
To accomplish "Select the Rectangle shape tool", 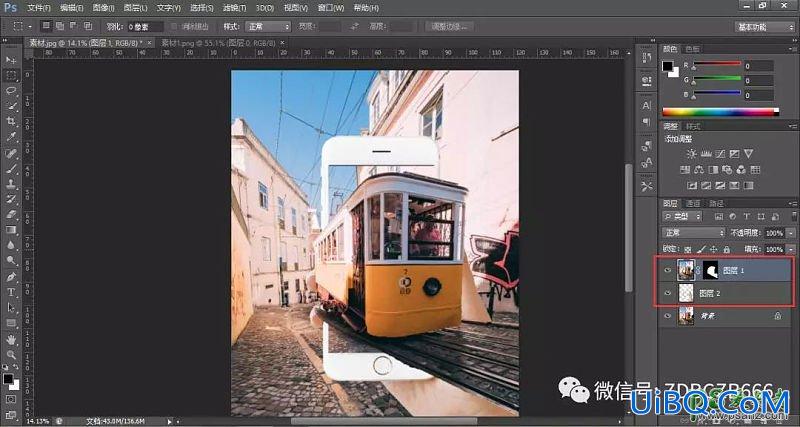I will [x=11, y=323].
